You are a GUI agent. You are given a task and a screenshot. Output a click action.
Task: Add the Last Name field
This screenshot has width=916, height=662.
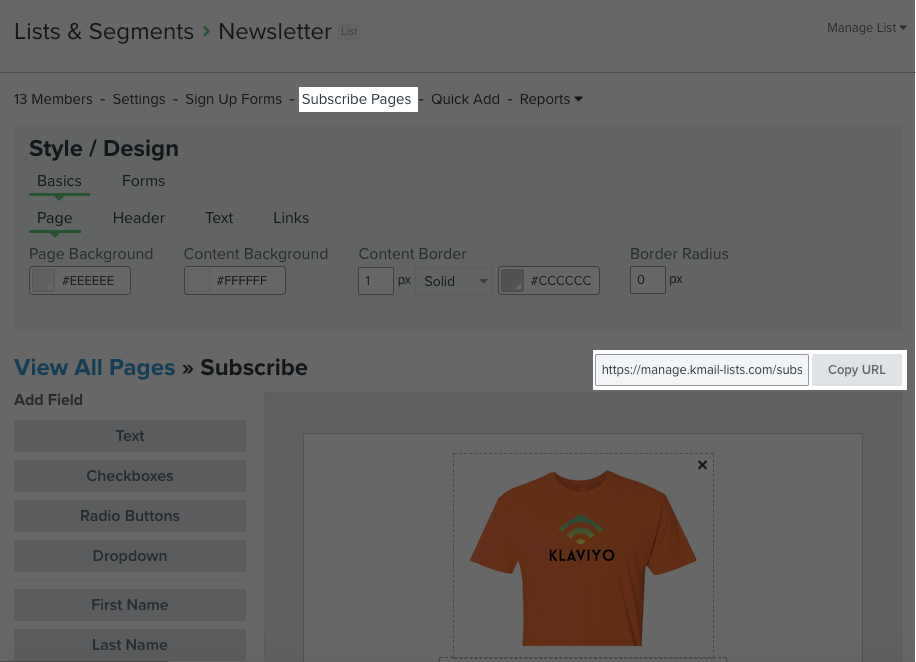pos(130,644)
